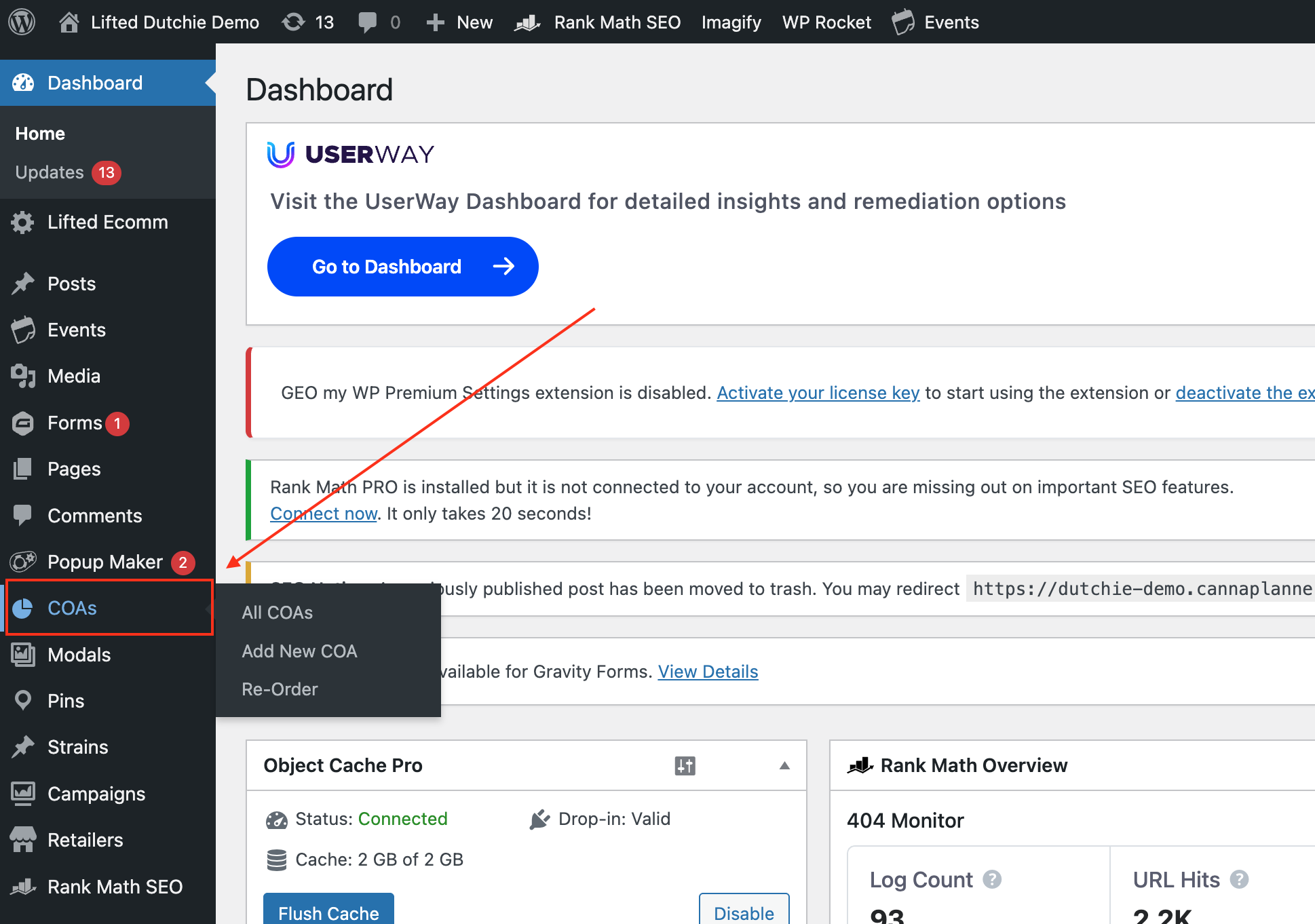Click Object Cache Pro settings icon
Viewport: 1315px width, 924px height.
point(685,766)
